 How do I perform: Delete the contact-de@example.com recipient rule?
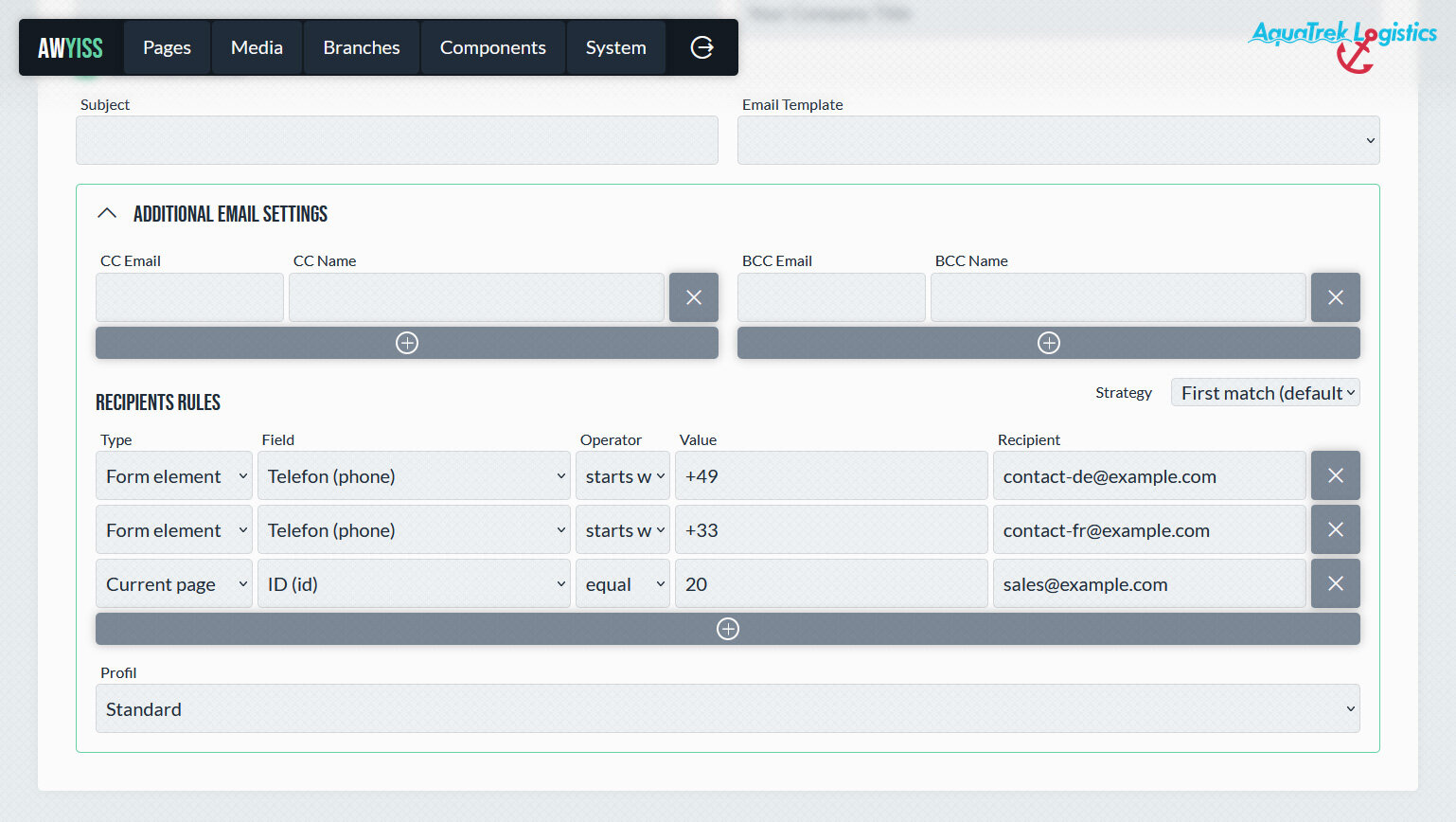pos(1335,475)
